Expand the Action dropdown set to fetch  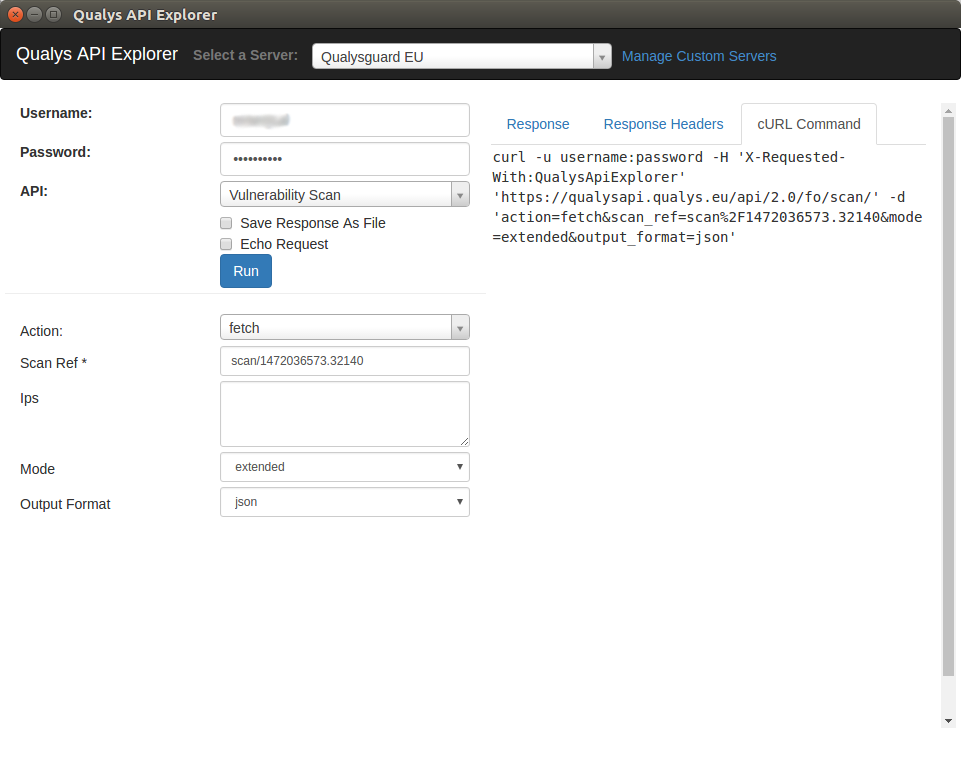point(345,327)
